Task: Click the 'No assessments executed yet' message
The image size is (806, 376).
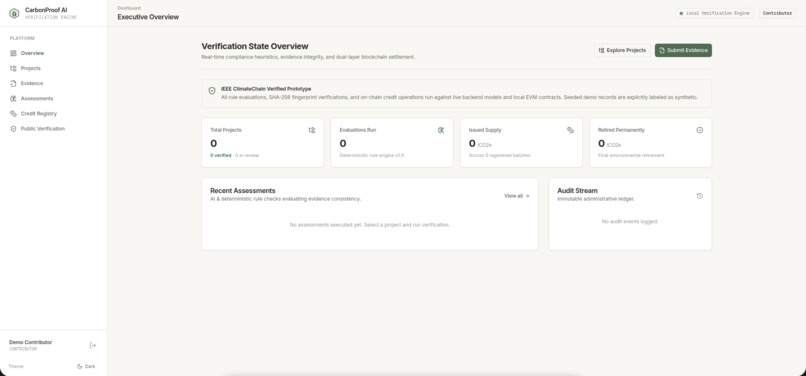Action: click(x=370, y=225)
